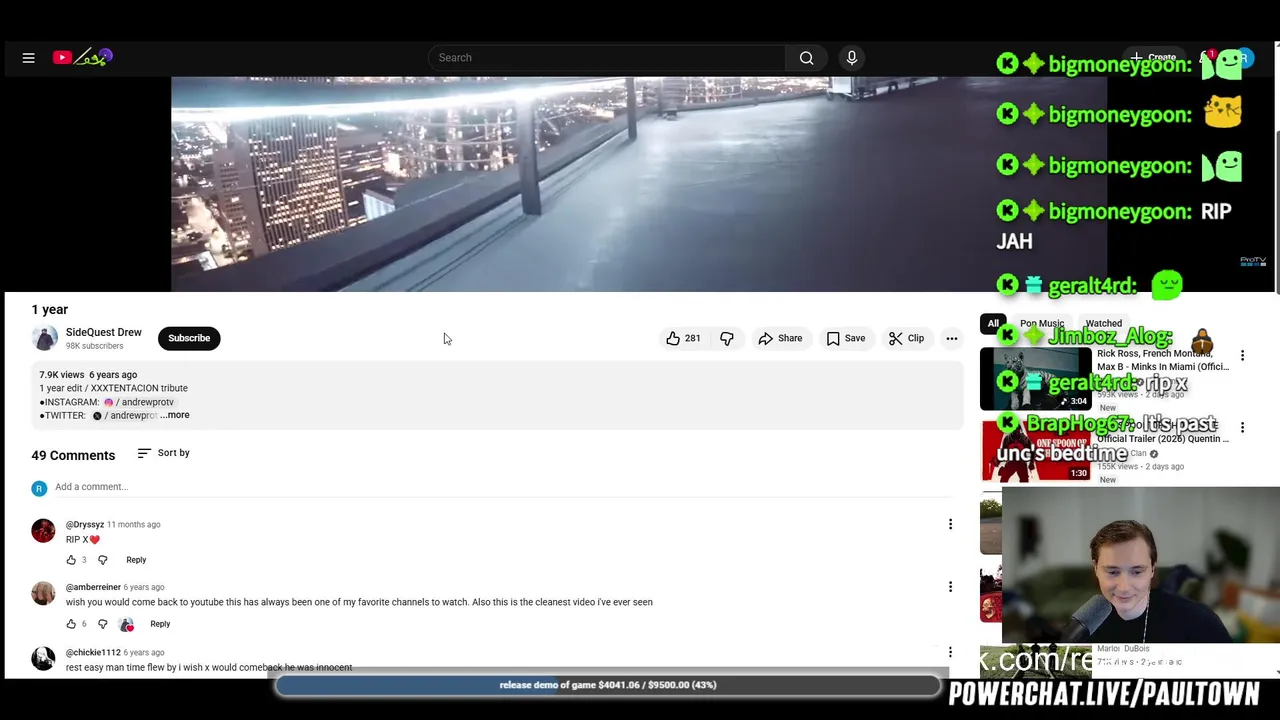Click creator heart on @amberreiner comment
1280x720 pixels.
click(x=126, y=624)
